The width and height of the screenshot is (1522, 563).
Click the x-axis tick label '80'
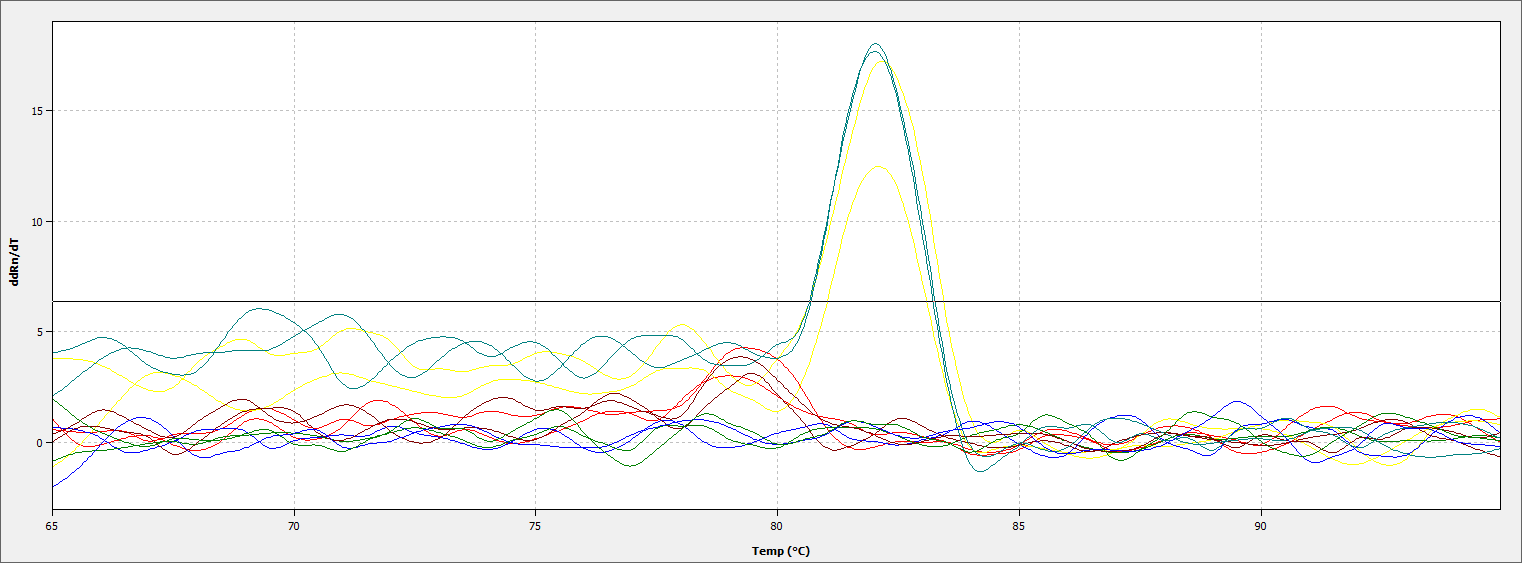pyautogui.click(x=777, y=525)
